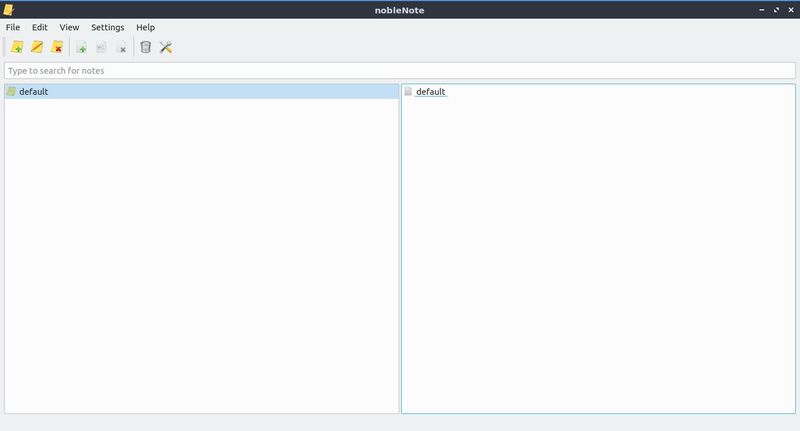Viewport: 800px width, 431px height.
Task: Open the Edit menu
Action: [x=40, y=27]
